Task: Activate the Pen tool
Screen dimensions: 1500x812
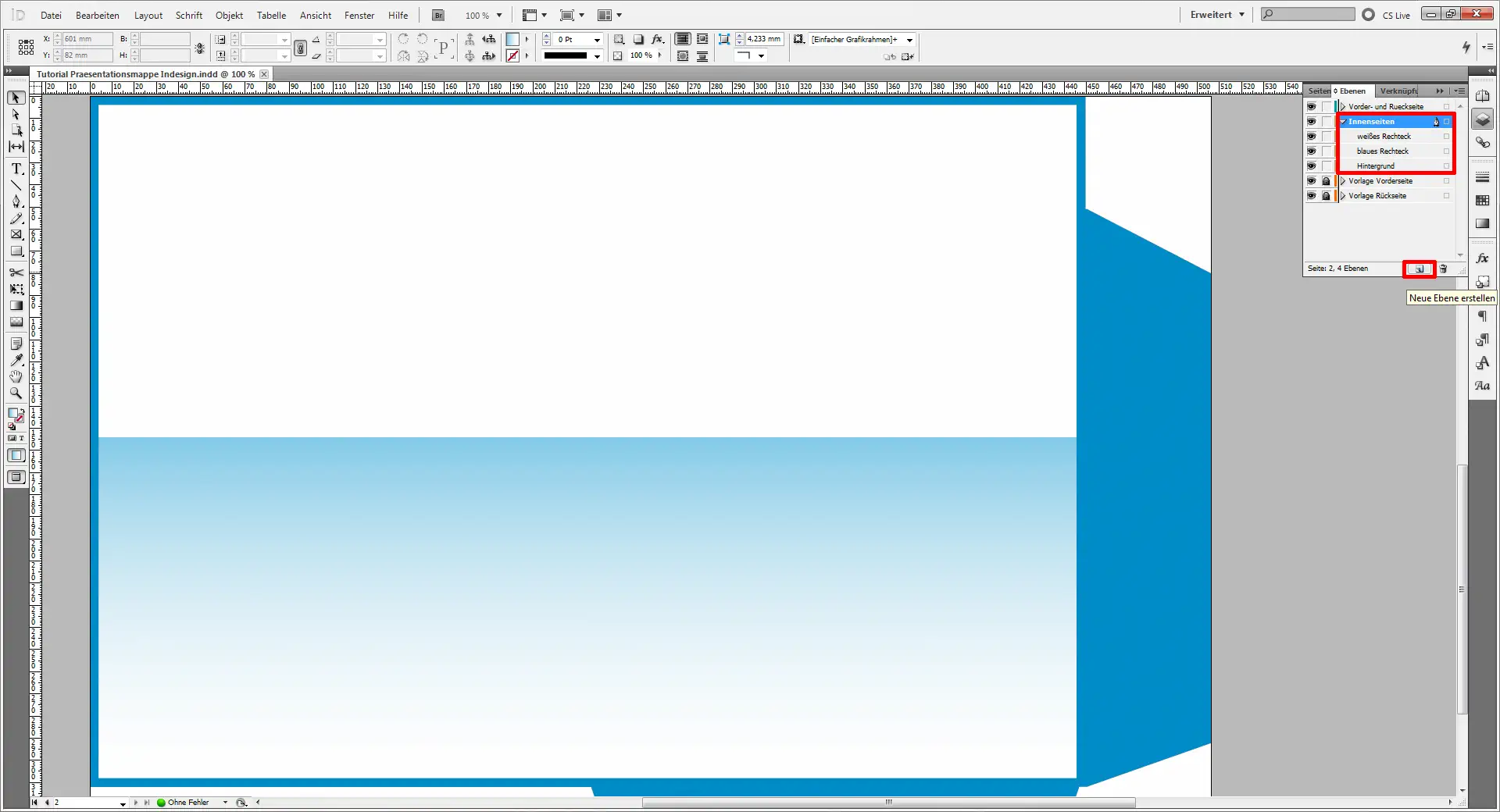Action: click(x=16, y=201)
